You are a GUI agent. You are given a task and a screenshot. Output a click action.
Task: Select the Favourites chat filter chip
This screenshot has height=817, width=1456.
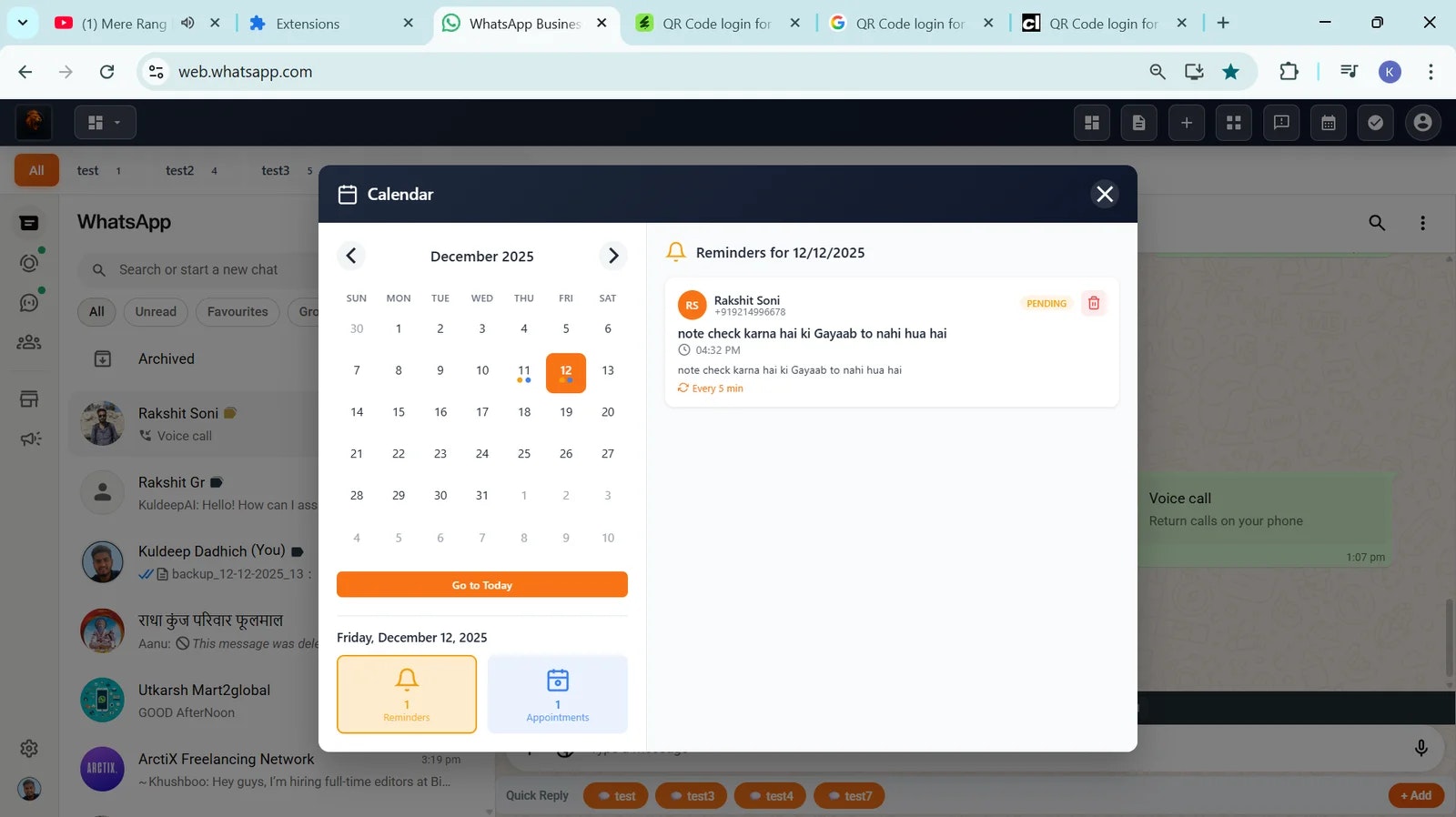(x=238, y=311)
